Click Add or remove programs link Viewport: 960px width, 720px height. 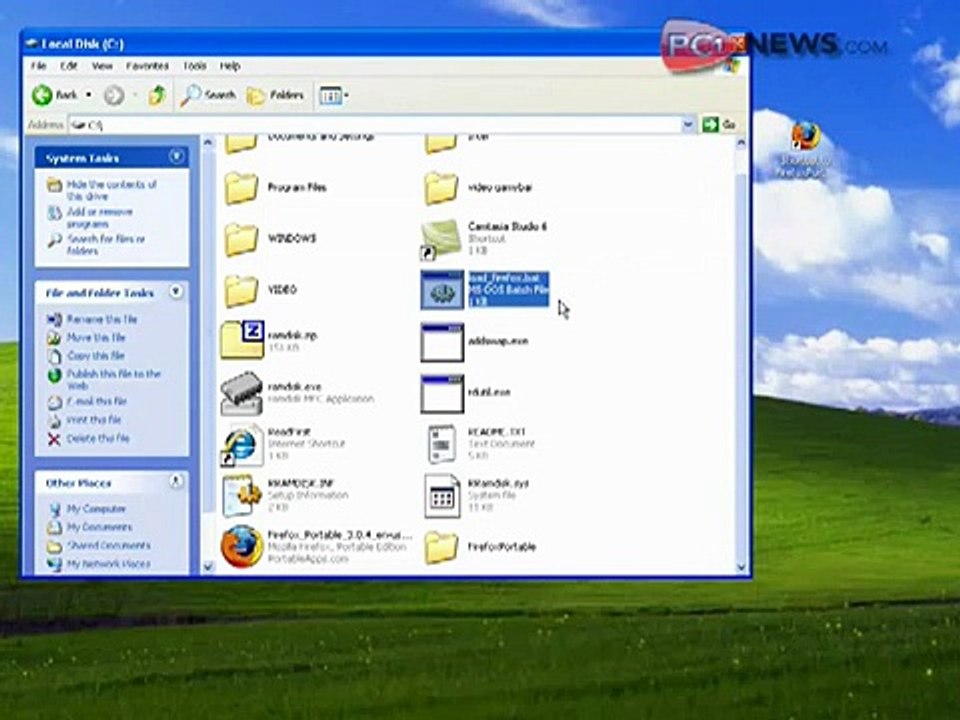pos(99,218)
